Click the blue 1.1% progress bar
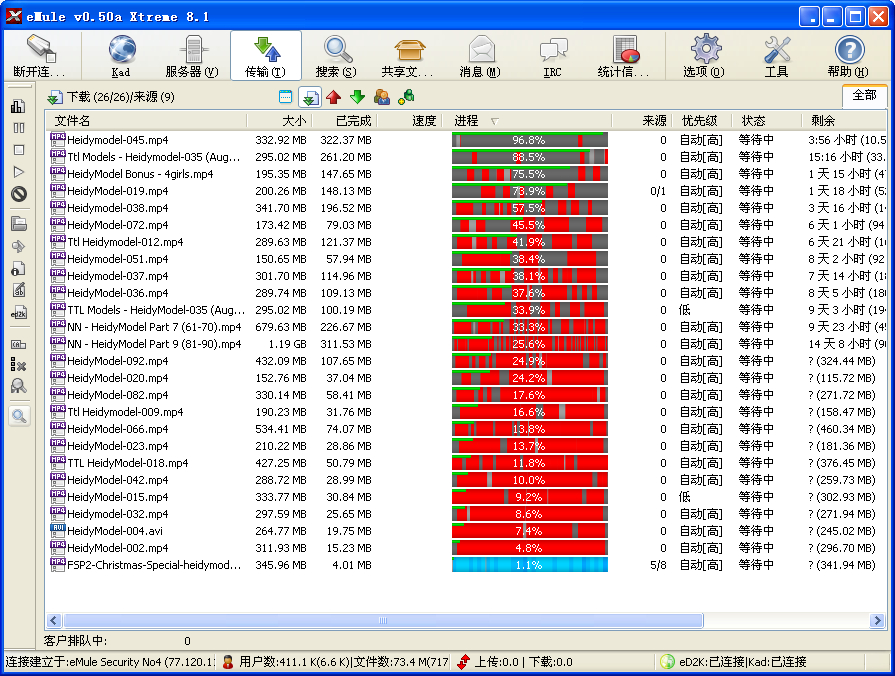This screenshot has height=676, width=895. (530, 565)
